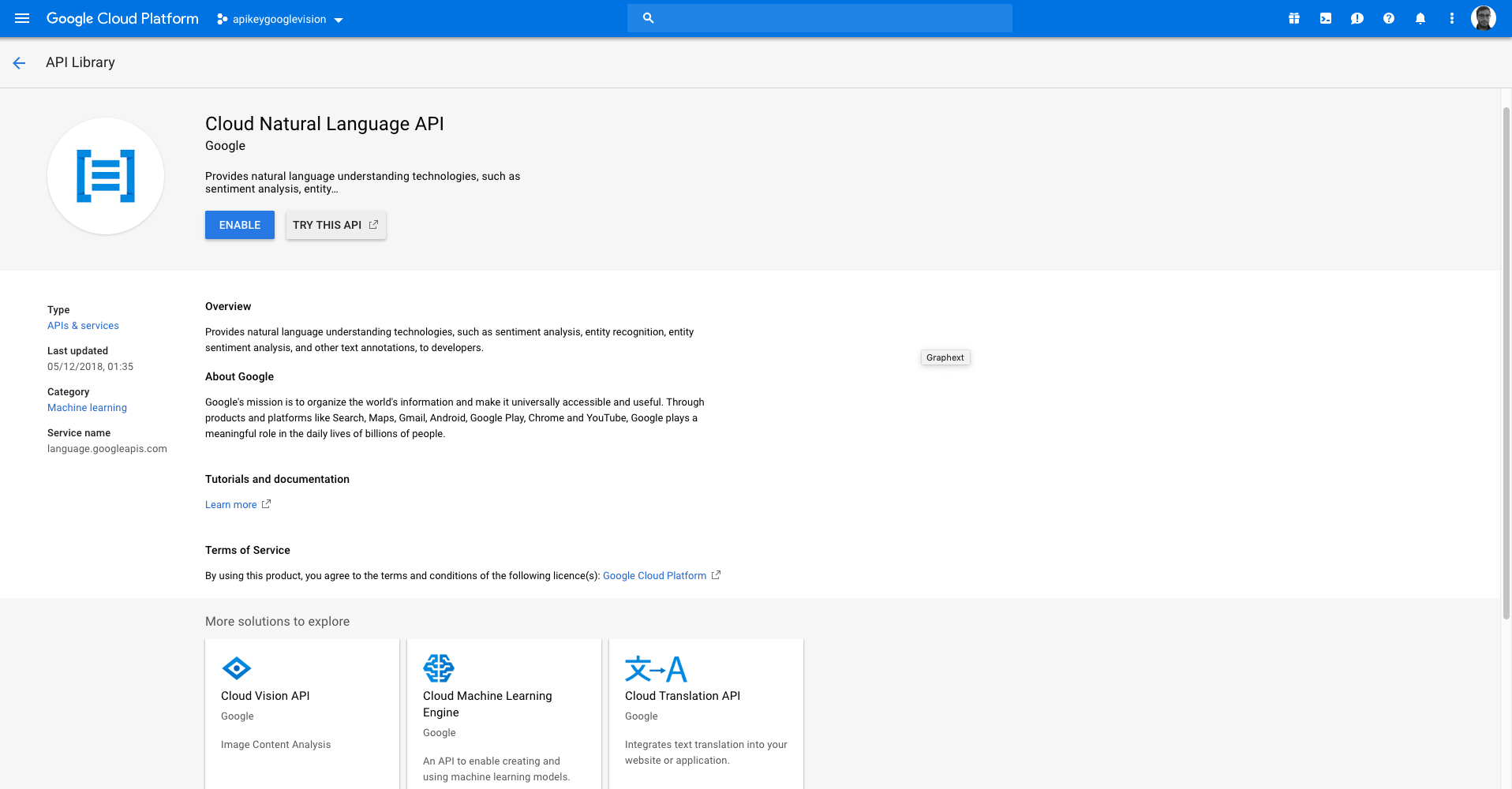This screenshot has width=1512, height=789.
Task: Open the APIs & services type link
Action: click(x=83, y=326)
